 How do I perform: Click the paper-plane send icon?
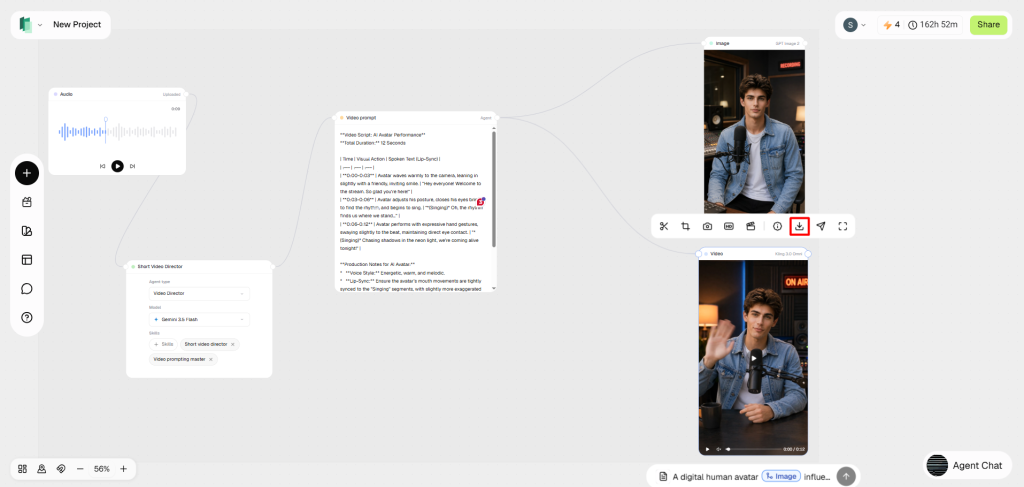pyautogui.click(x=821, y=227)
